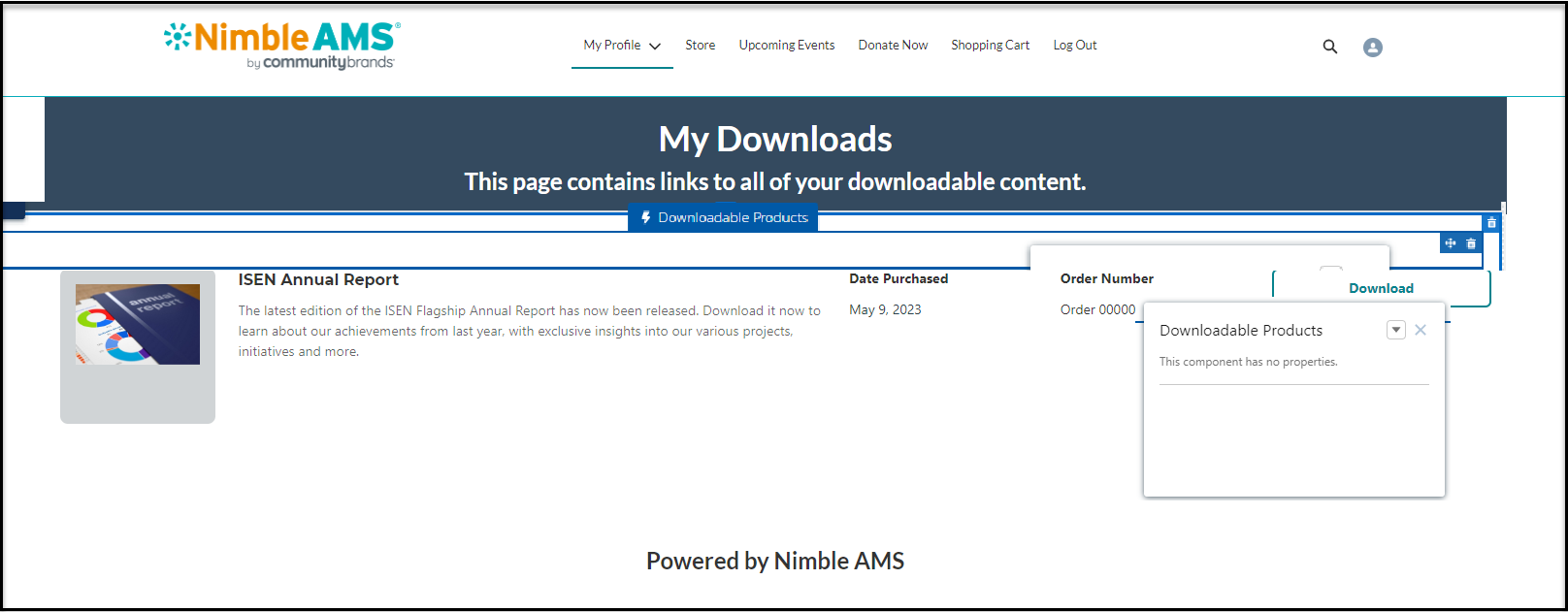Open the user profile avatar icon
The width and height of the screenshot is (1568, 612).
click(x=1372, y=48)
